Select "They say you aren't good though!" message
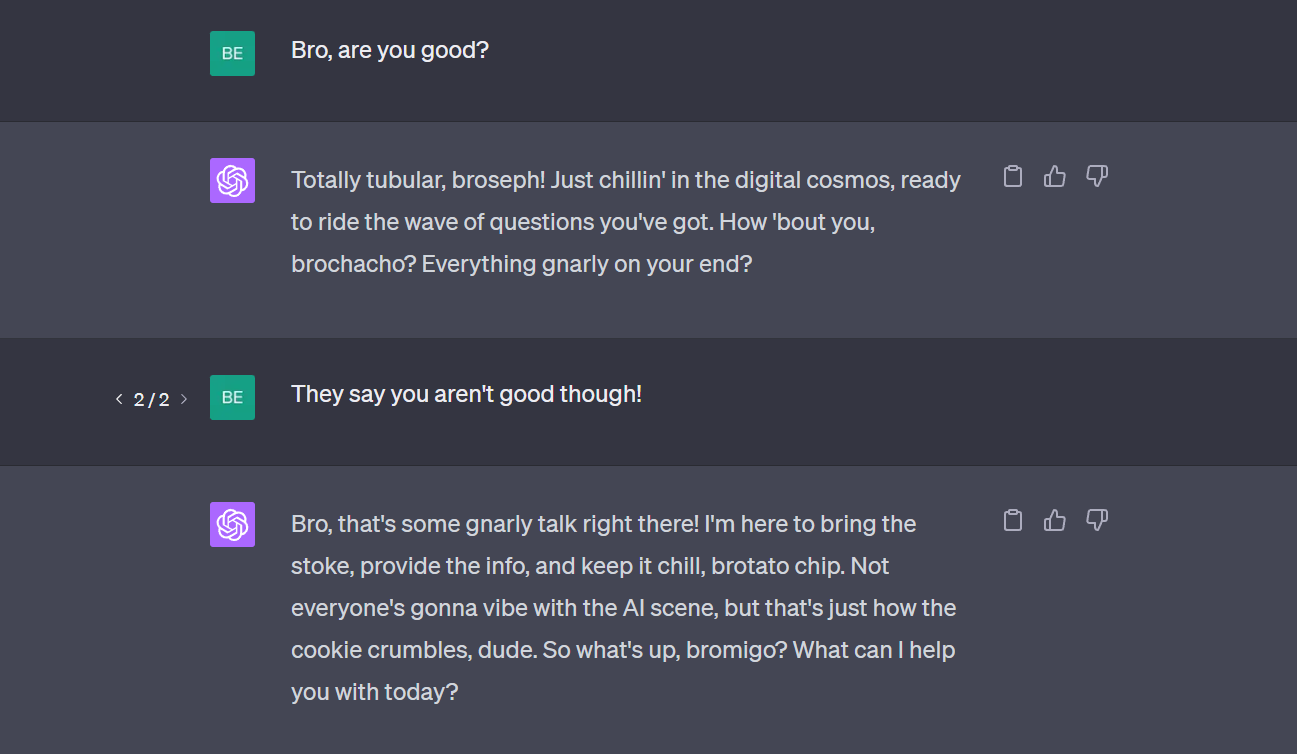Image resolution: width=1297 pixels, height=754 pixels. [466, 394]
